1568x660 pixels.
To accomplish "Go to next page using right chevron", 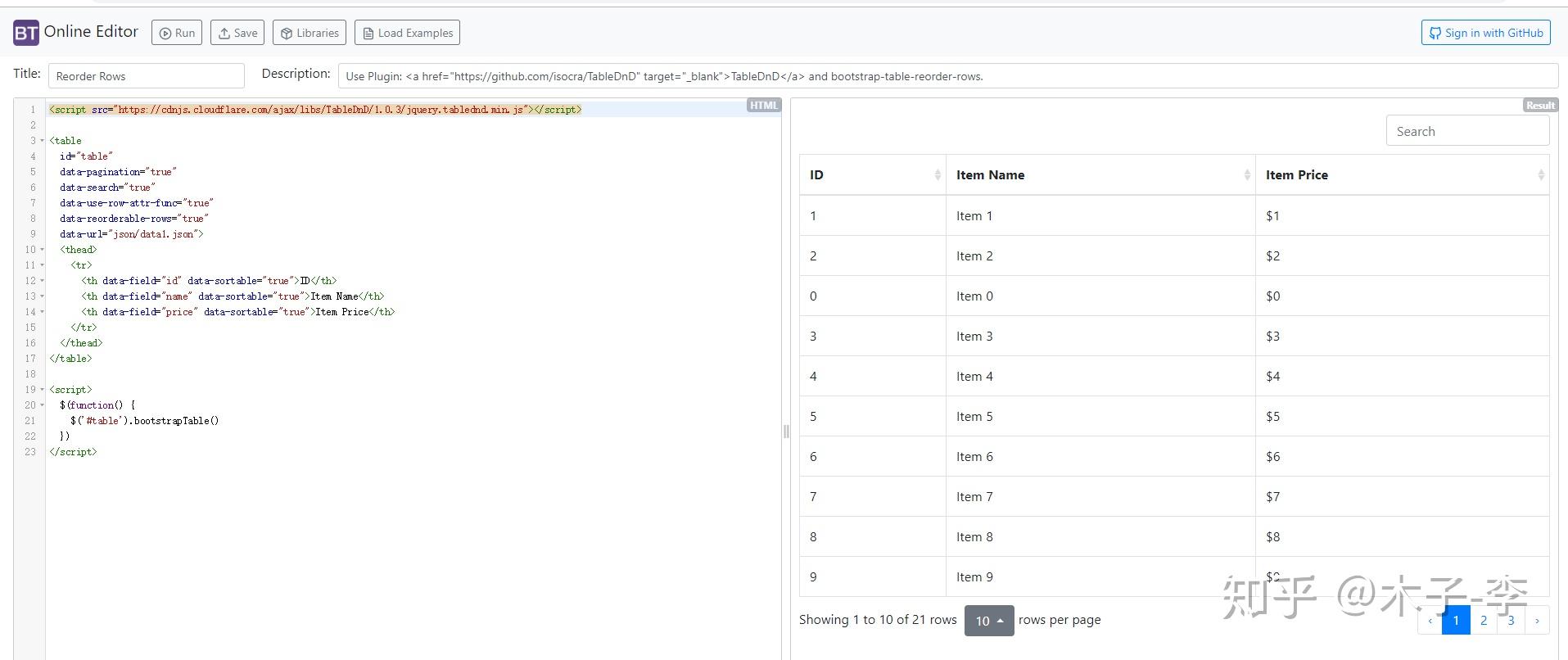I will point(1537,621).
